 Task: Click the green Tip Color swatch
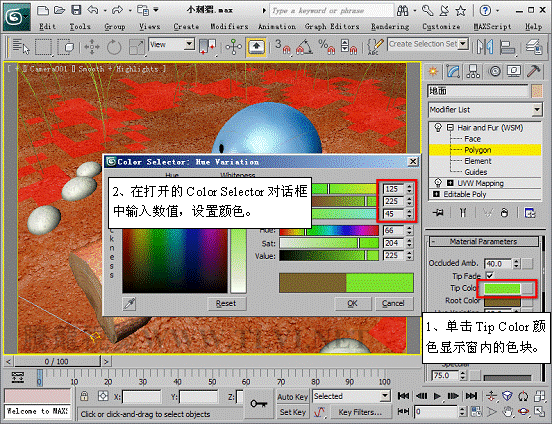(x=502, y=289)
